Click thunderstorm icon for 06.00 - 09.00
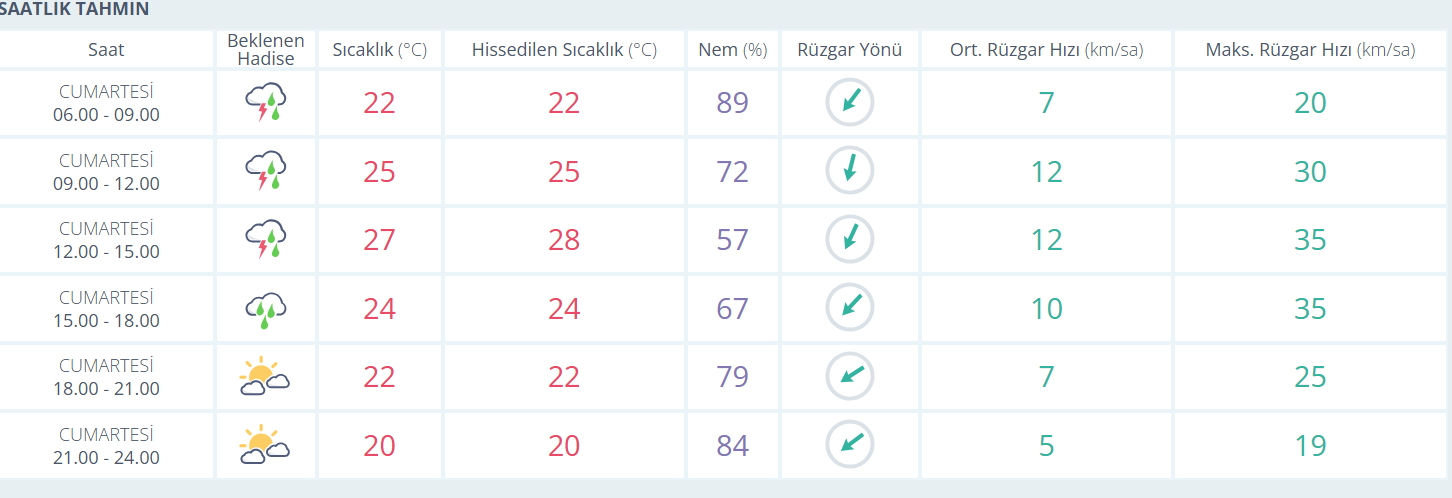1452x498 pixels. [x=266, y=103]
